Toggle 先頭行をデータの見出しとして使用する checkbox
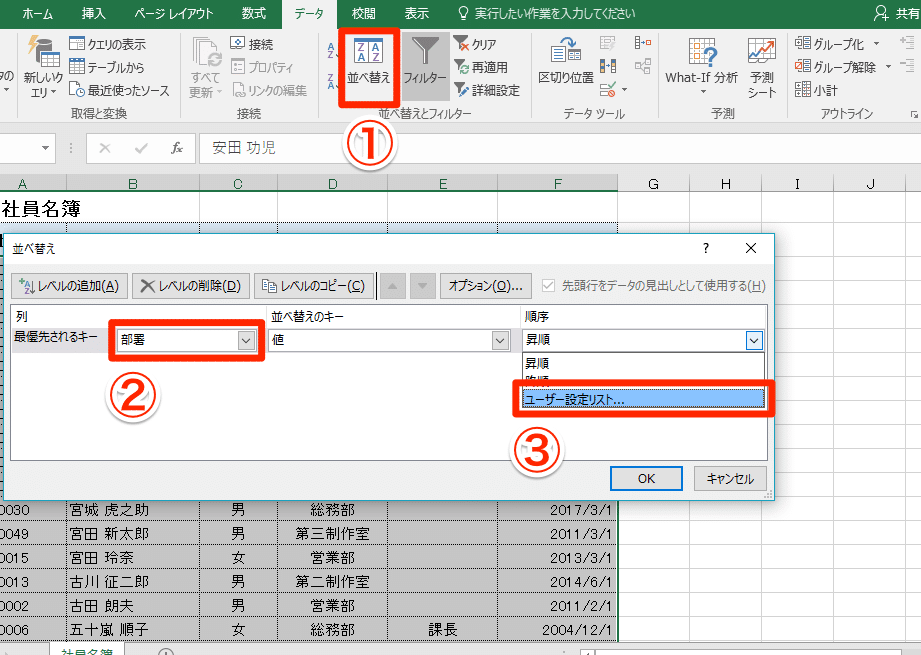This screenshot has height=655, width=921. pos(548,286)
